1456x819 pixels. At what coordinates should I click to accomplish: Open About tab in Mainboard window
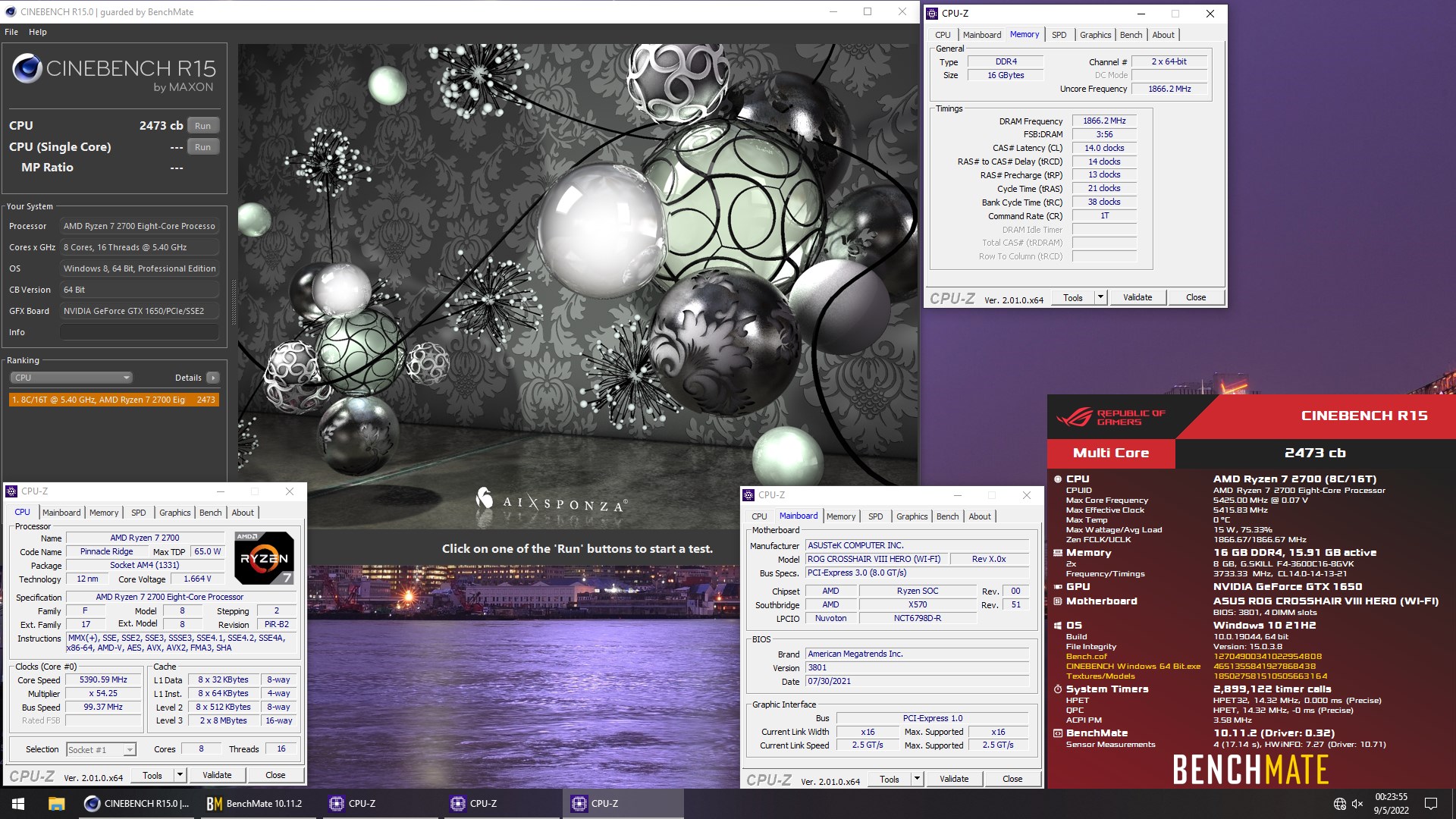click(980, 516)
